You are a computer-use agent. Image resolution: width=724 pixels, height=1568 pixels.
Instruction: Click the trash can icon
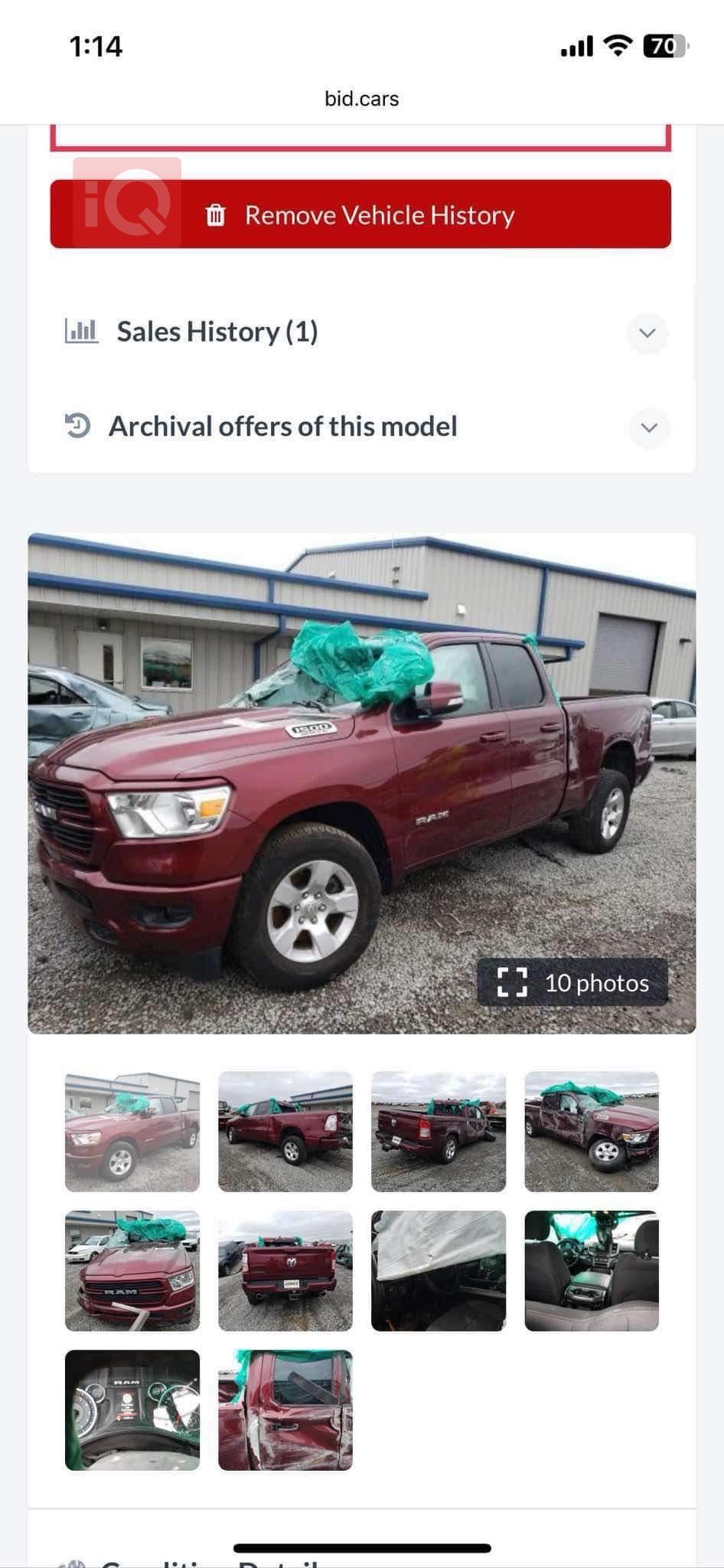216,215
